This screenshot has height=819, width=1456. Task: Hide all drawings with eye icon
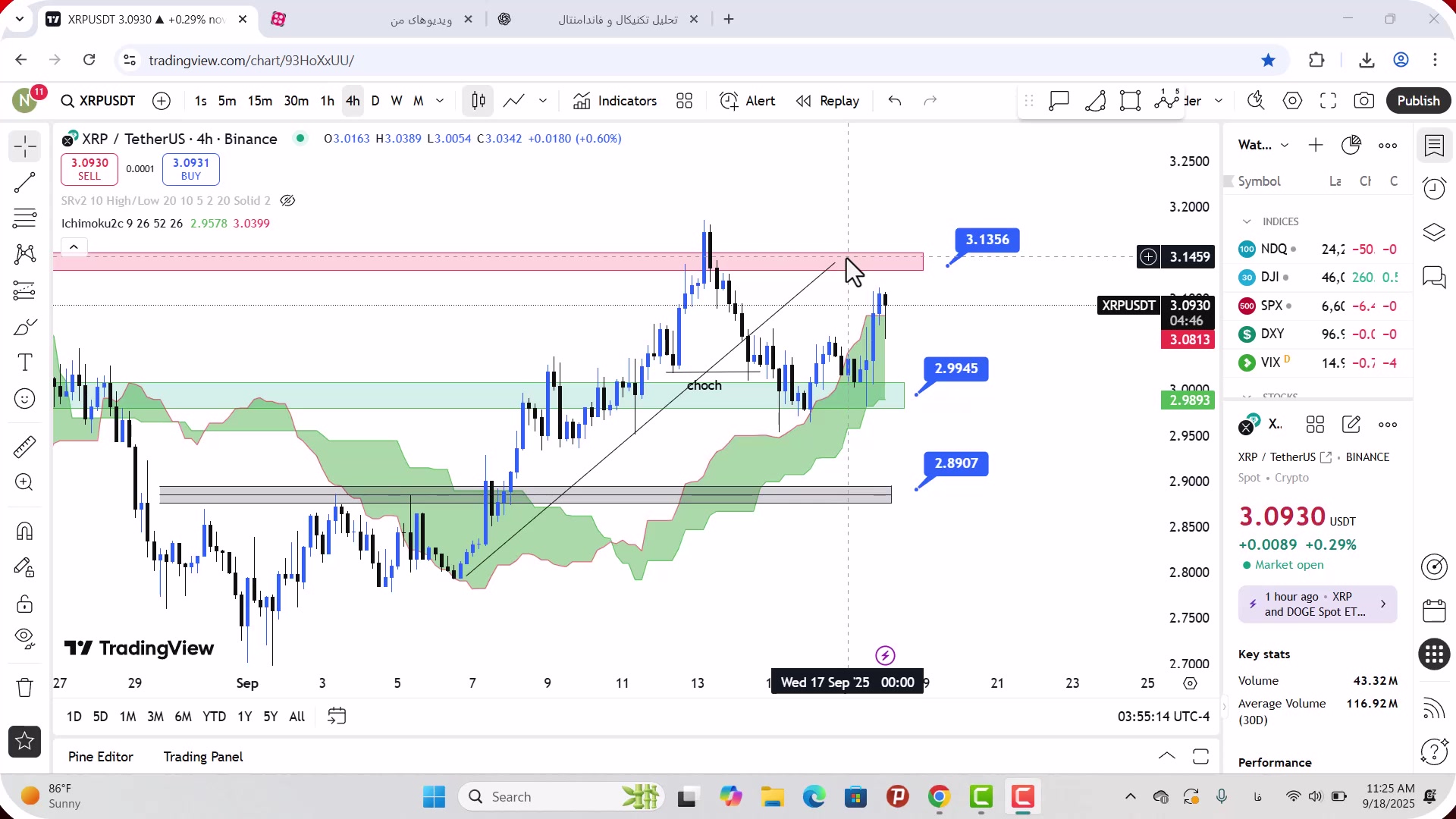click(x=25, y=639)
